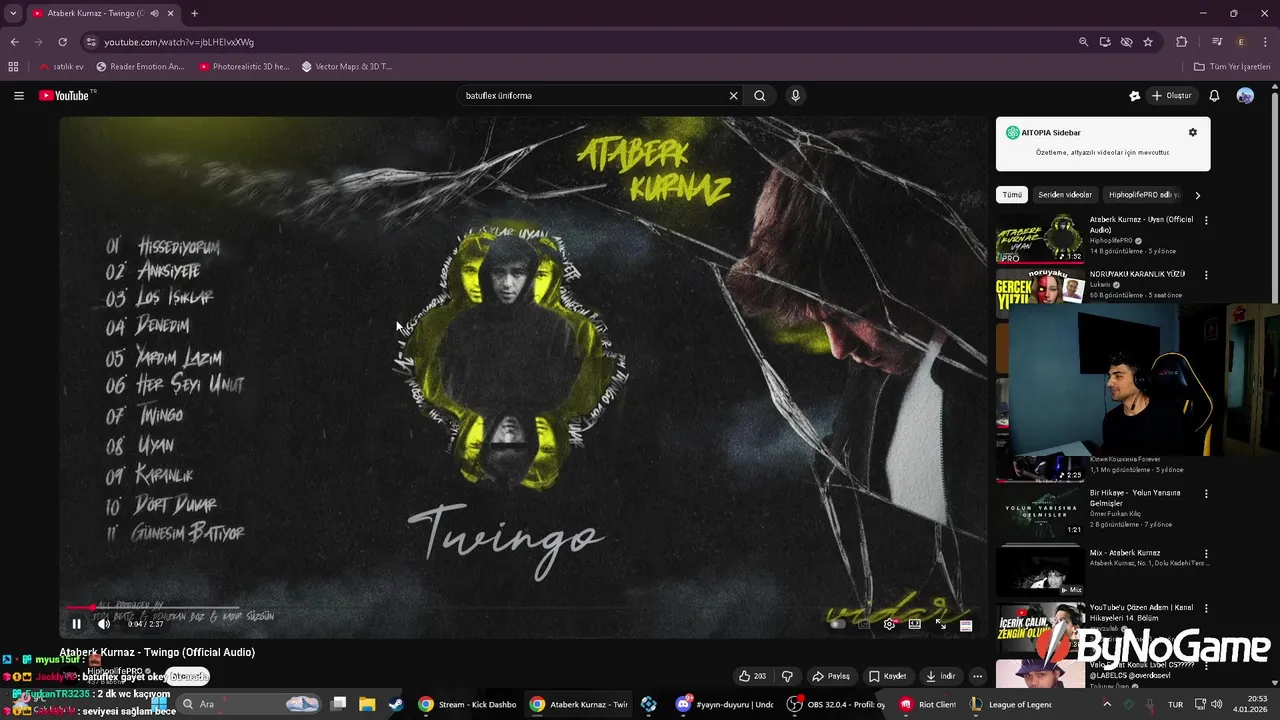Open YouTube notifications bell

tap(1214, 96)
